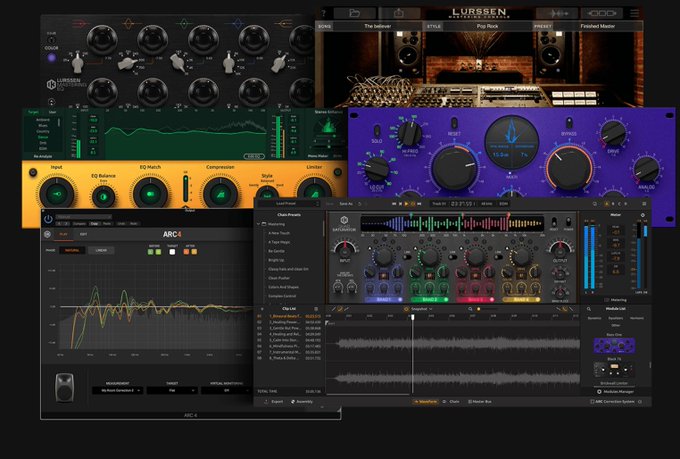Switch to Waveform view tab in T-RackS
The width and height of the screenshot is (680, 459).
(425, 402)
